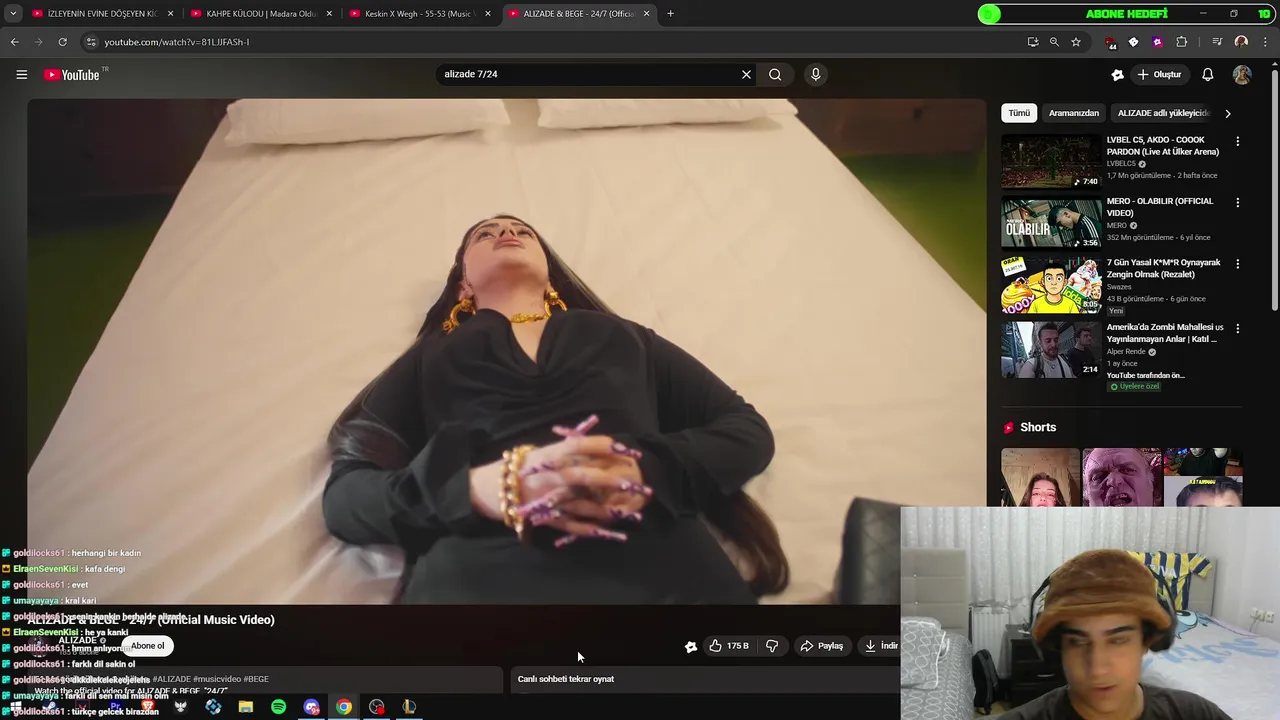Open more options for 7 Gün Yasal video
This screenshot has height=720, width=1280.
pyautogui.click(x=1237, y=264)
